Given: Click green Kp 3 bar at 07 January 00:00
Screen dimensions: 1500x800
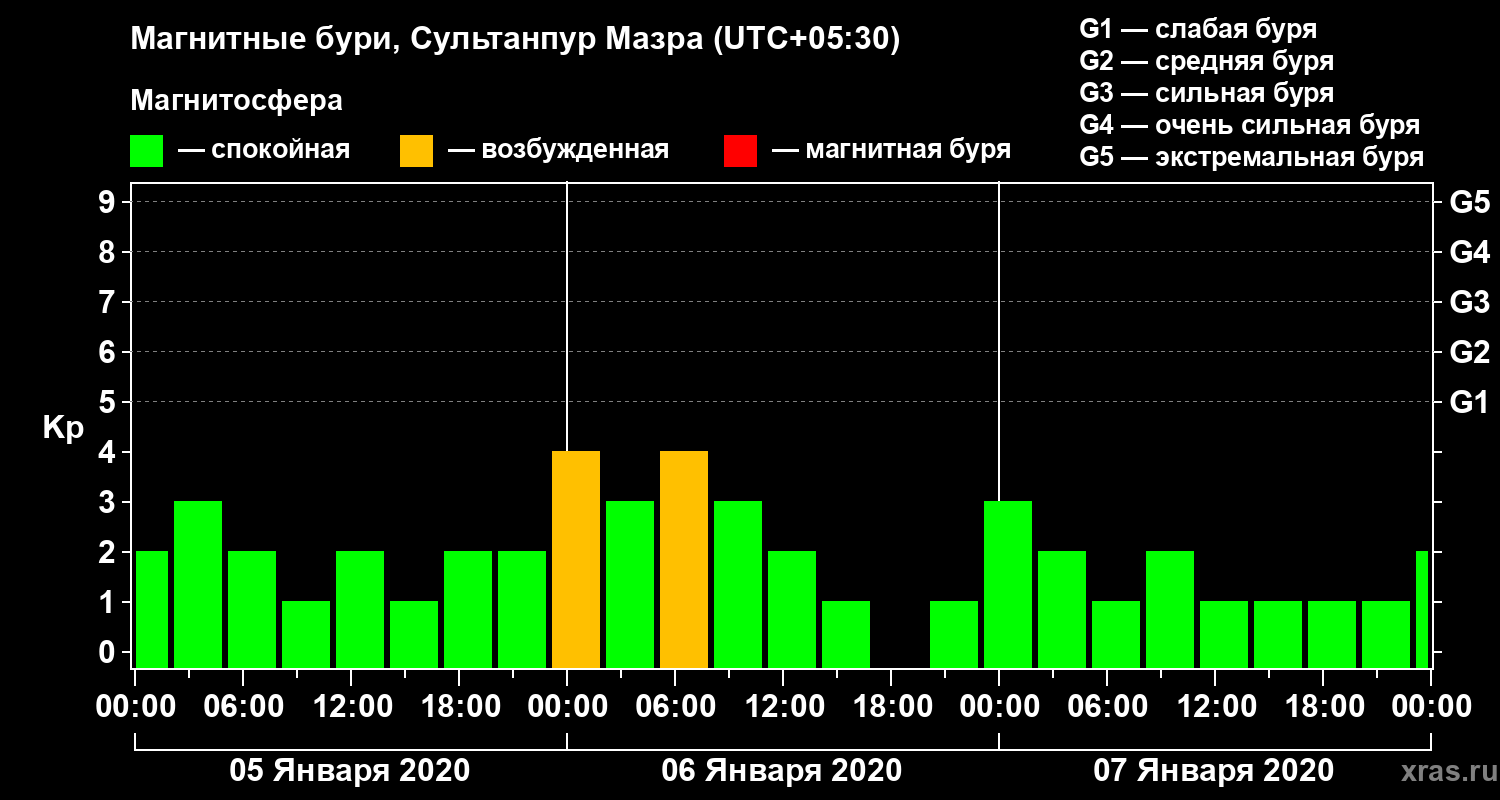Looking at the screenshot, I should tap(1008, 585).
